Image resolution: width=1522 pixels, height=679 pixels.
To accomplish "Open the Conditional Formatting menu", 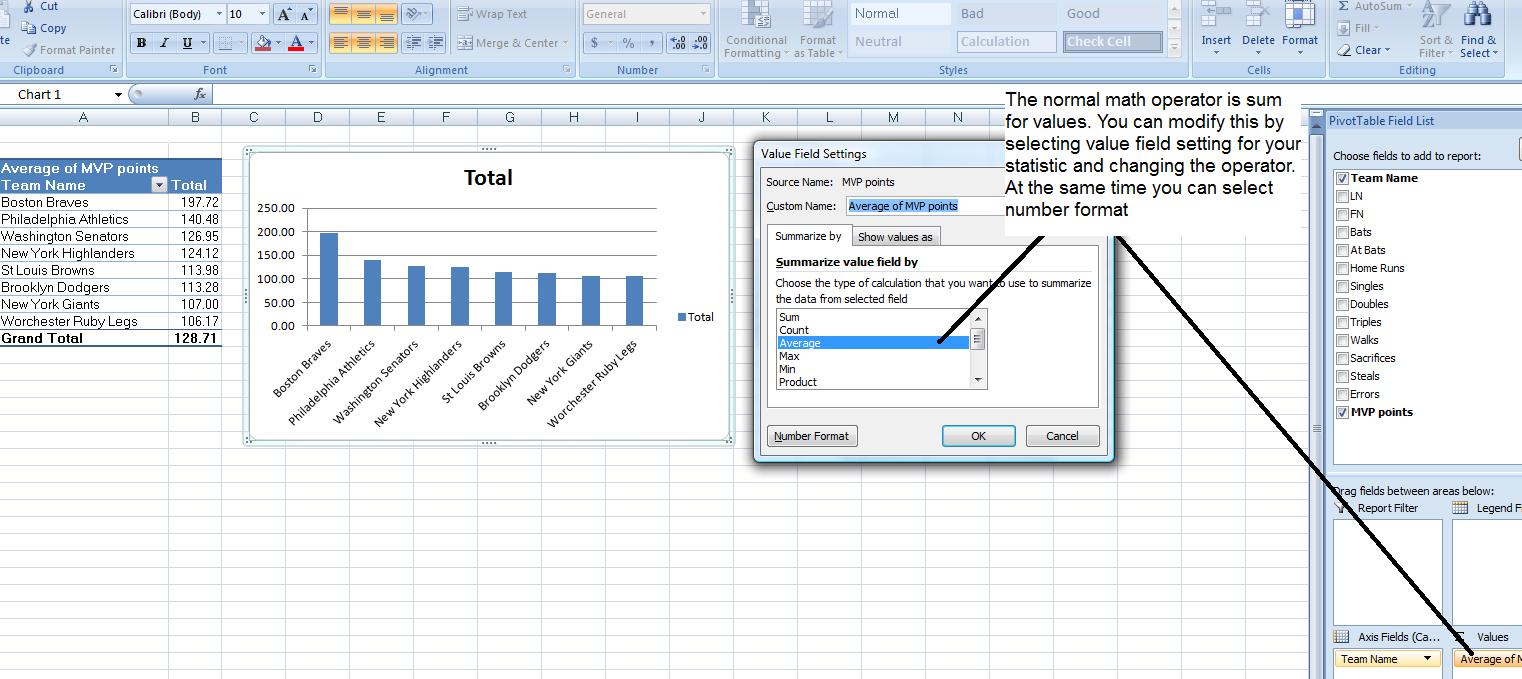I will 756,30.
